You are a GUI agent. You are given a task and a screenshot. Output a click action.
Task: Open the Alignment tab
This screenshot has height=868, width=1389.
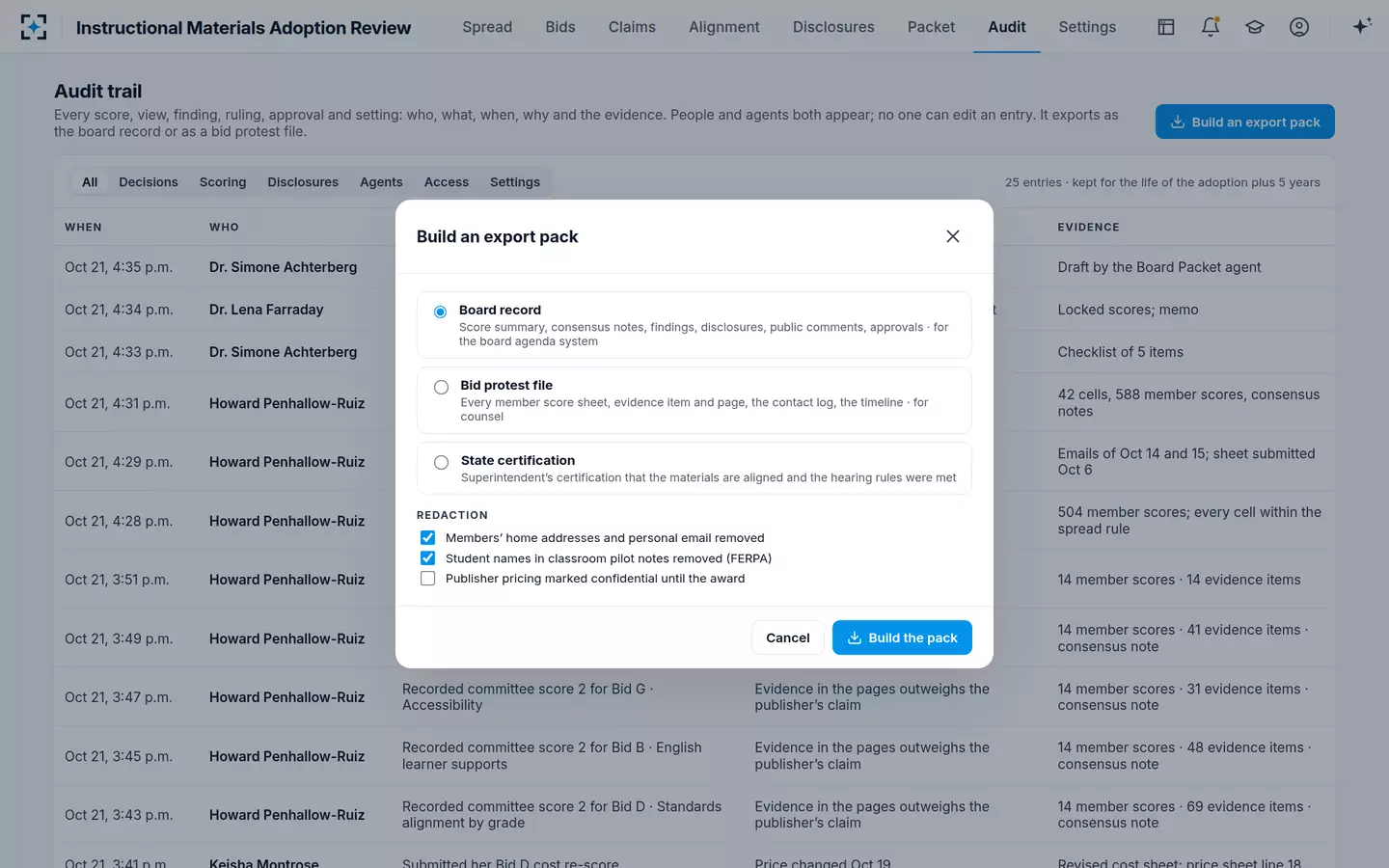point(724,27)
